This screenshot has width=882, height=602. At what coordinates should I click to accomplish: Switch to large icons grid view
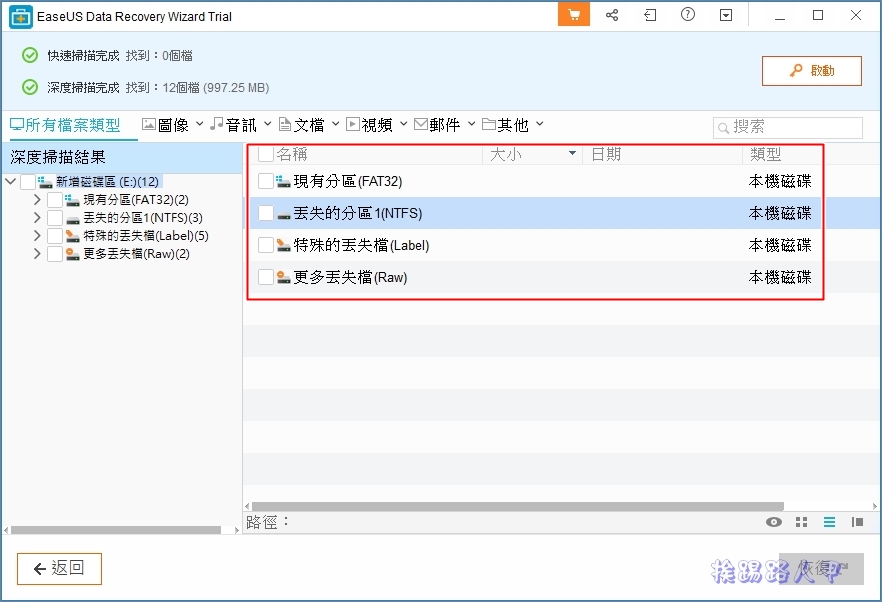click(802, 522)
